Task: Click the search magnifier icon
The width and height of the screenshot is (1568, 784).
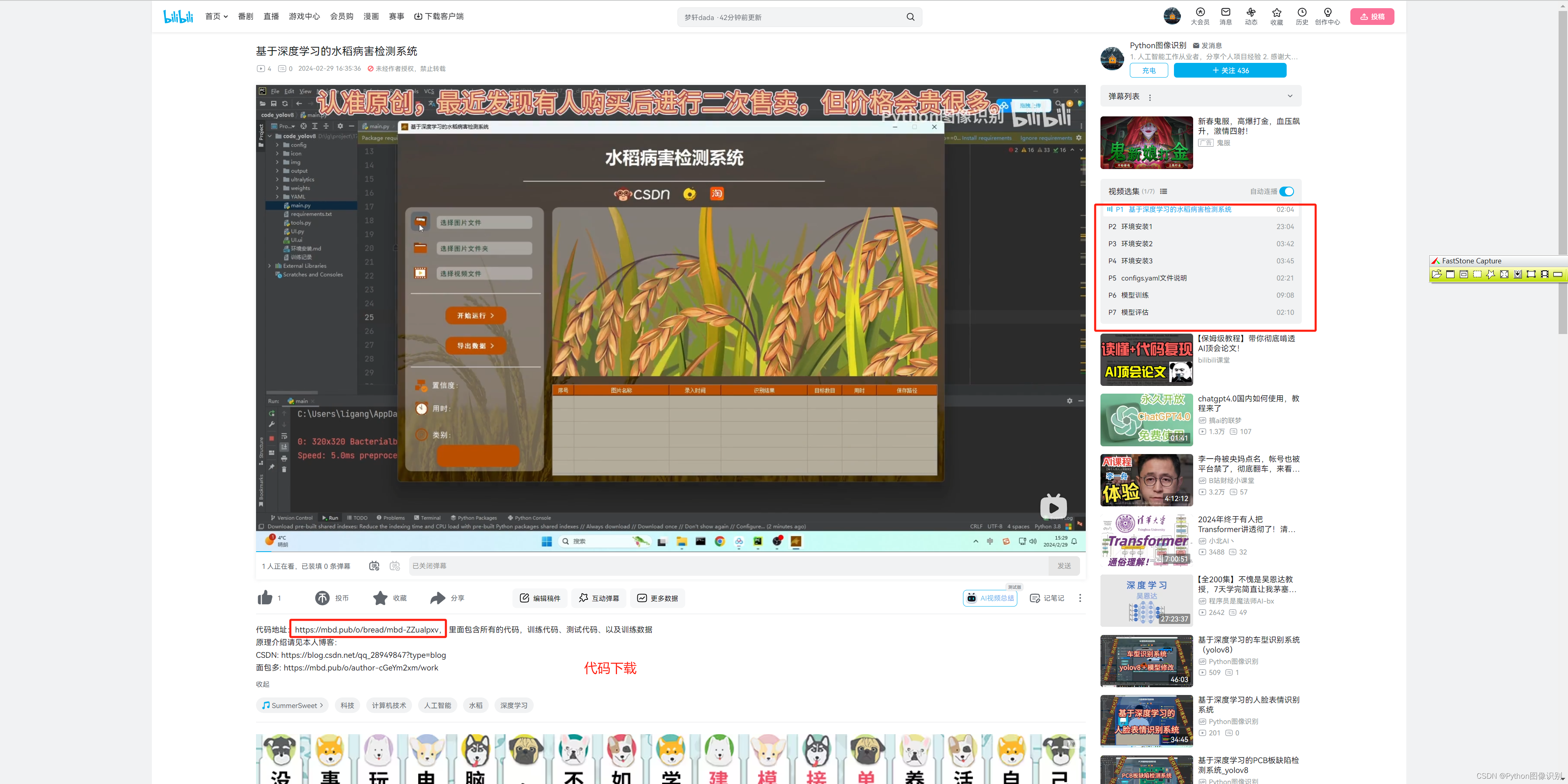Action: coord(910,17)
